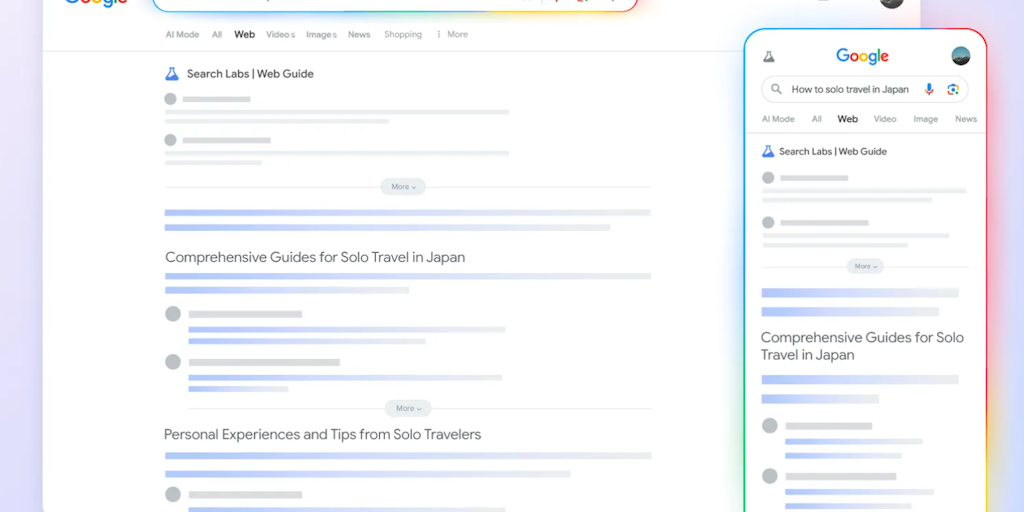Open the Image tab in the mobile view
Screen dimensions: 1024x512
point(925,119)
